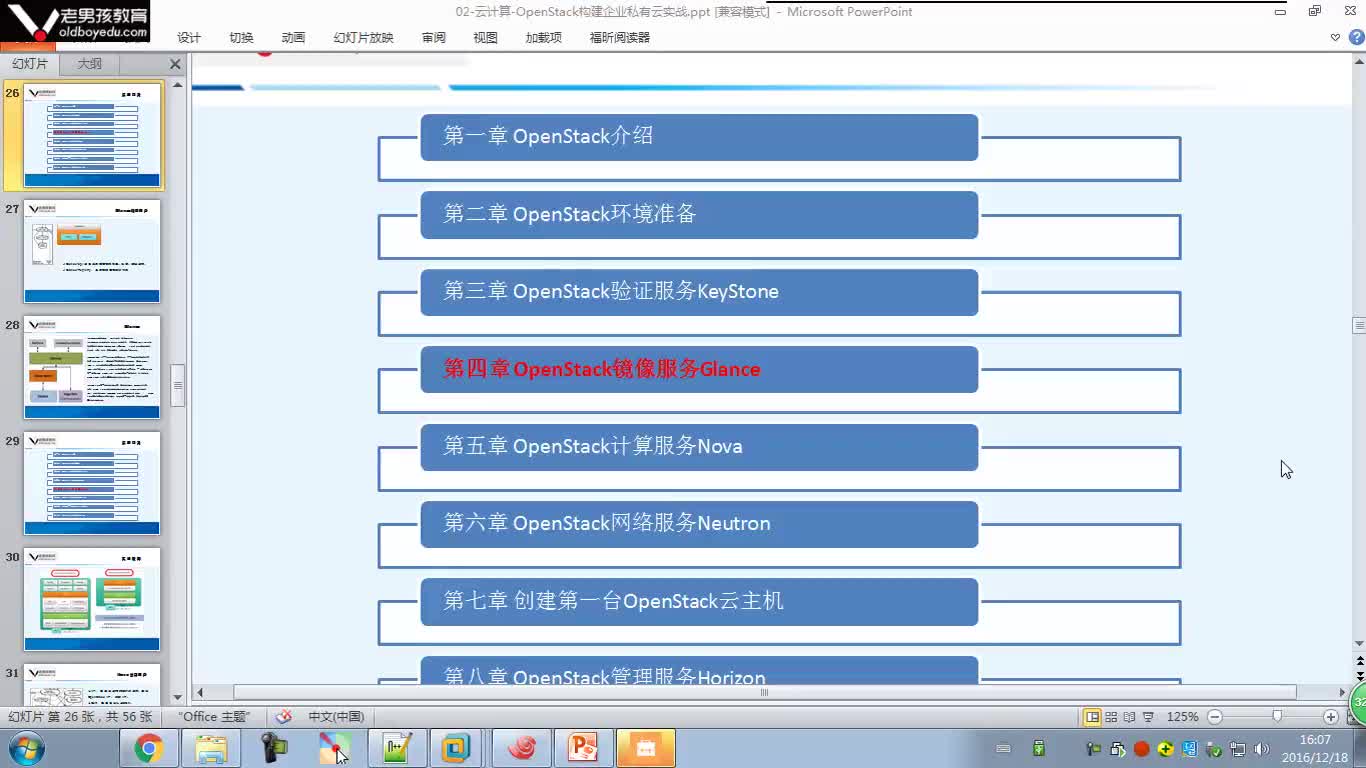Select the 大纲 tab in the slides pane
Viewport: 1366px width, 768px height.
89,63
